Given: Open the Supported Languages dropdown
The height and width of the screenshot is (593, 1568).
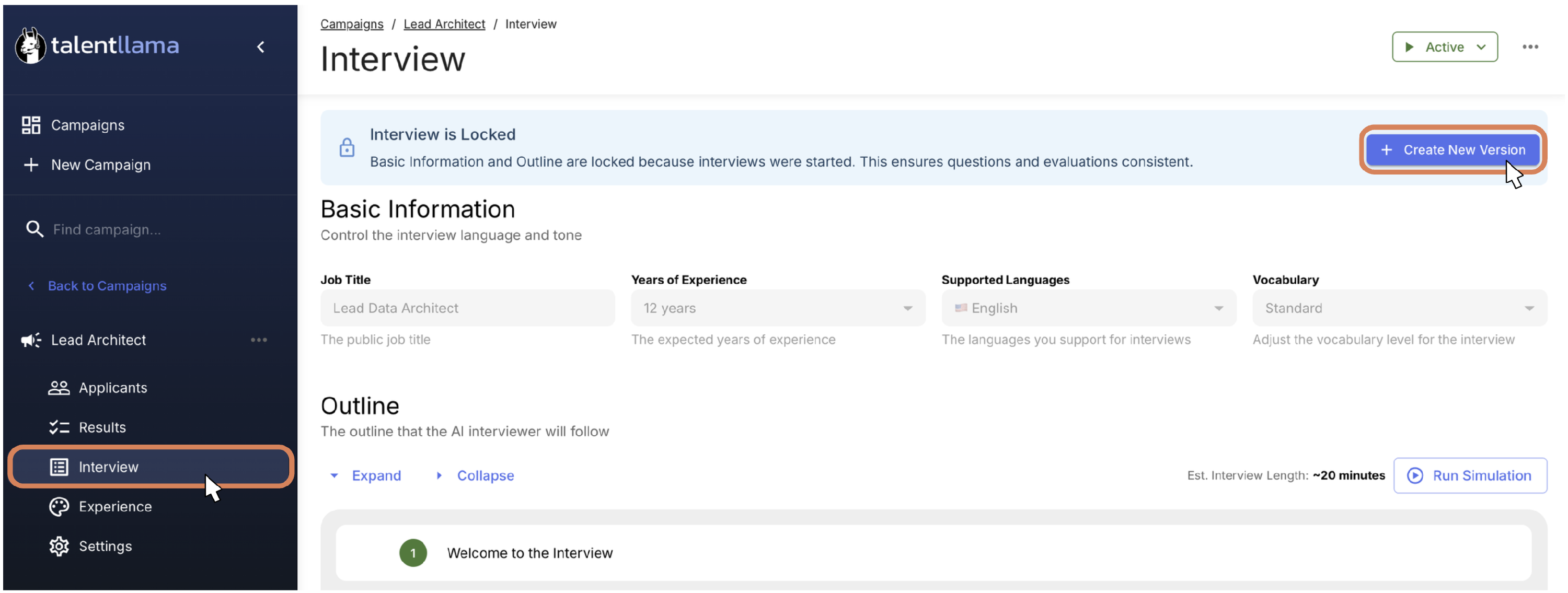Looking at the screenshot, I should point(1088,308).
